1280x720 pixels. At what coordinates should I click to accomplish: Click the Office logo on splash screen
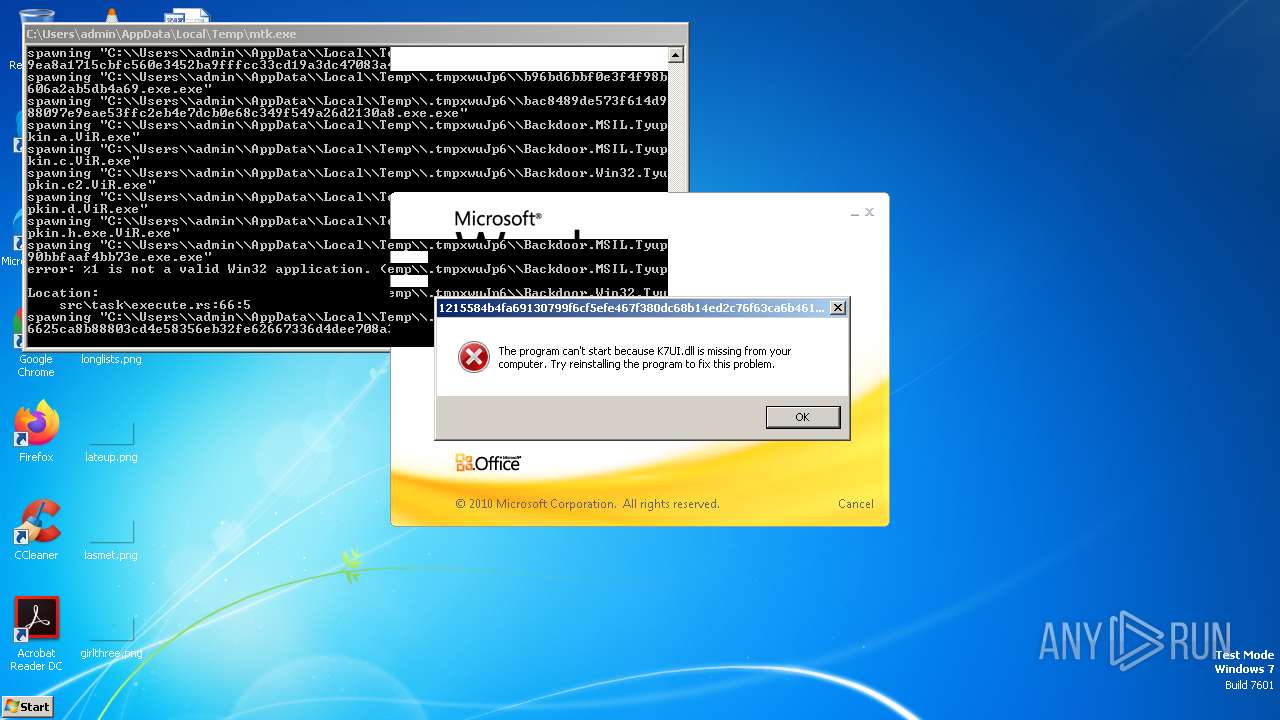(488, 463)
